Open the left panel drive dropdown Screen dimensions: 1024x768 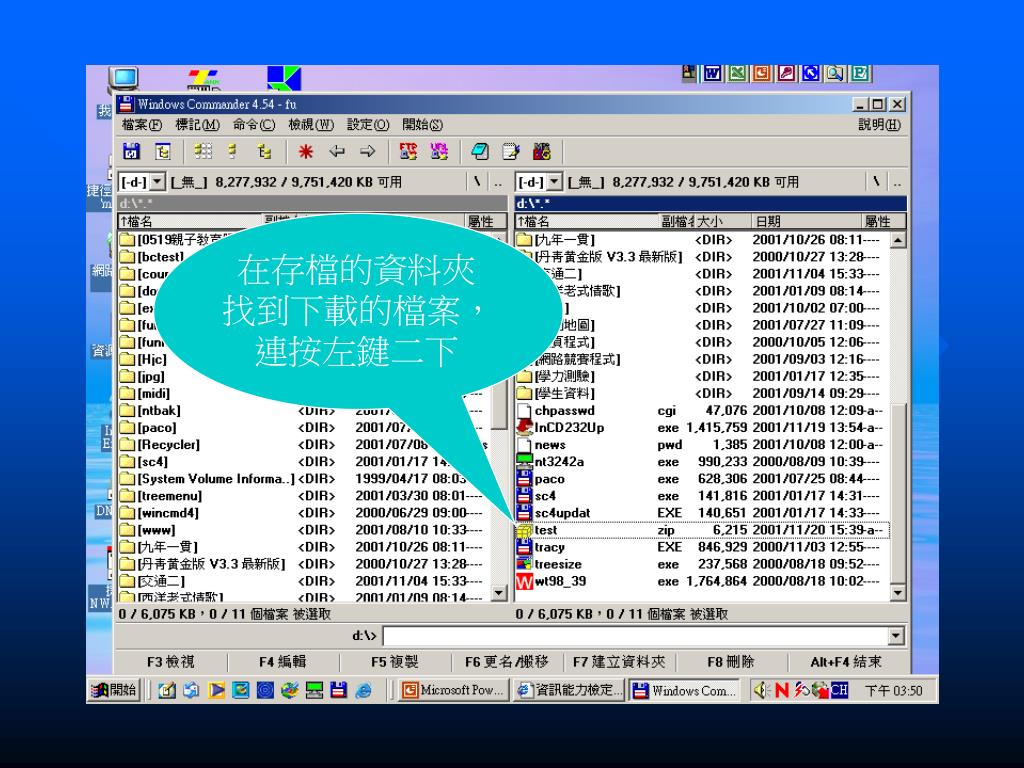[157, 182]
